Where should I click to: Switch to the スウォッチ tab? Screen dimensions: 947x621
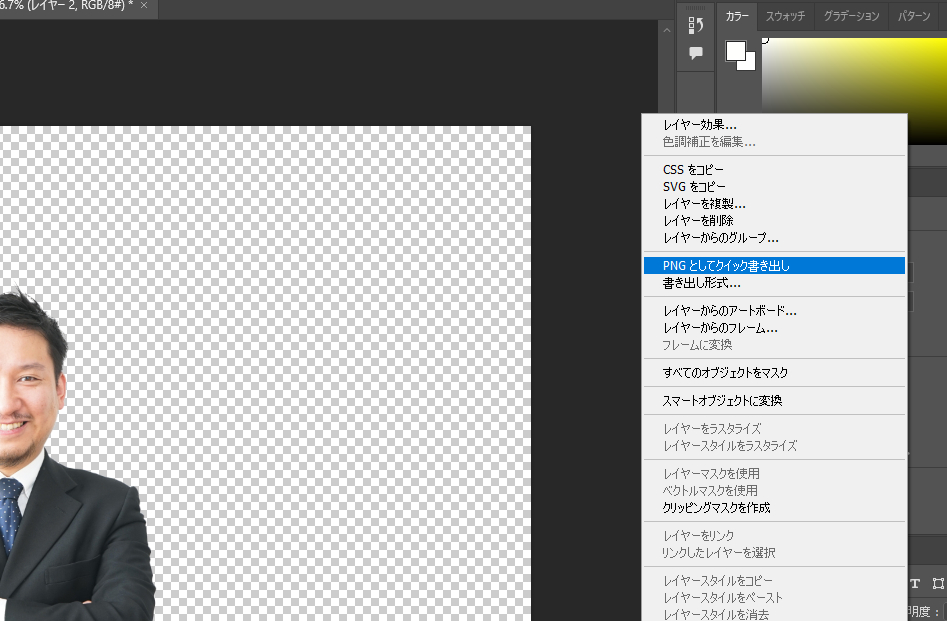coord(786,16)
